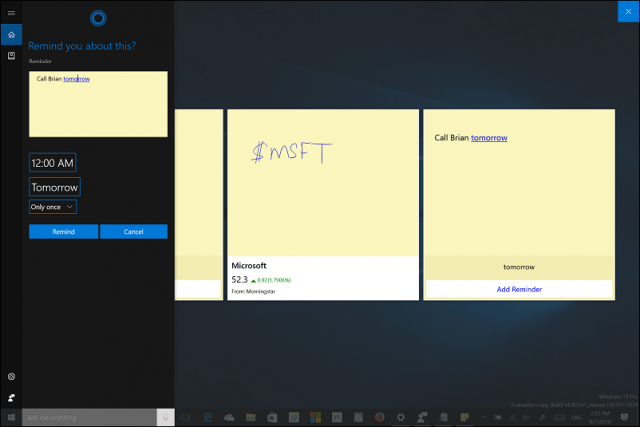Open Task View from taskbar
Screen dimensions: 640x427
185,417
